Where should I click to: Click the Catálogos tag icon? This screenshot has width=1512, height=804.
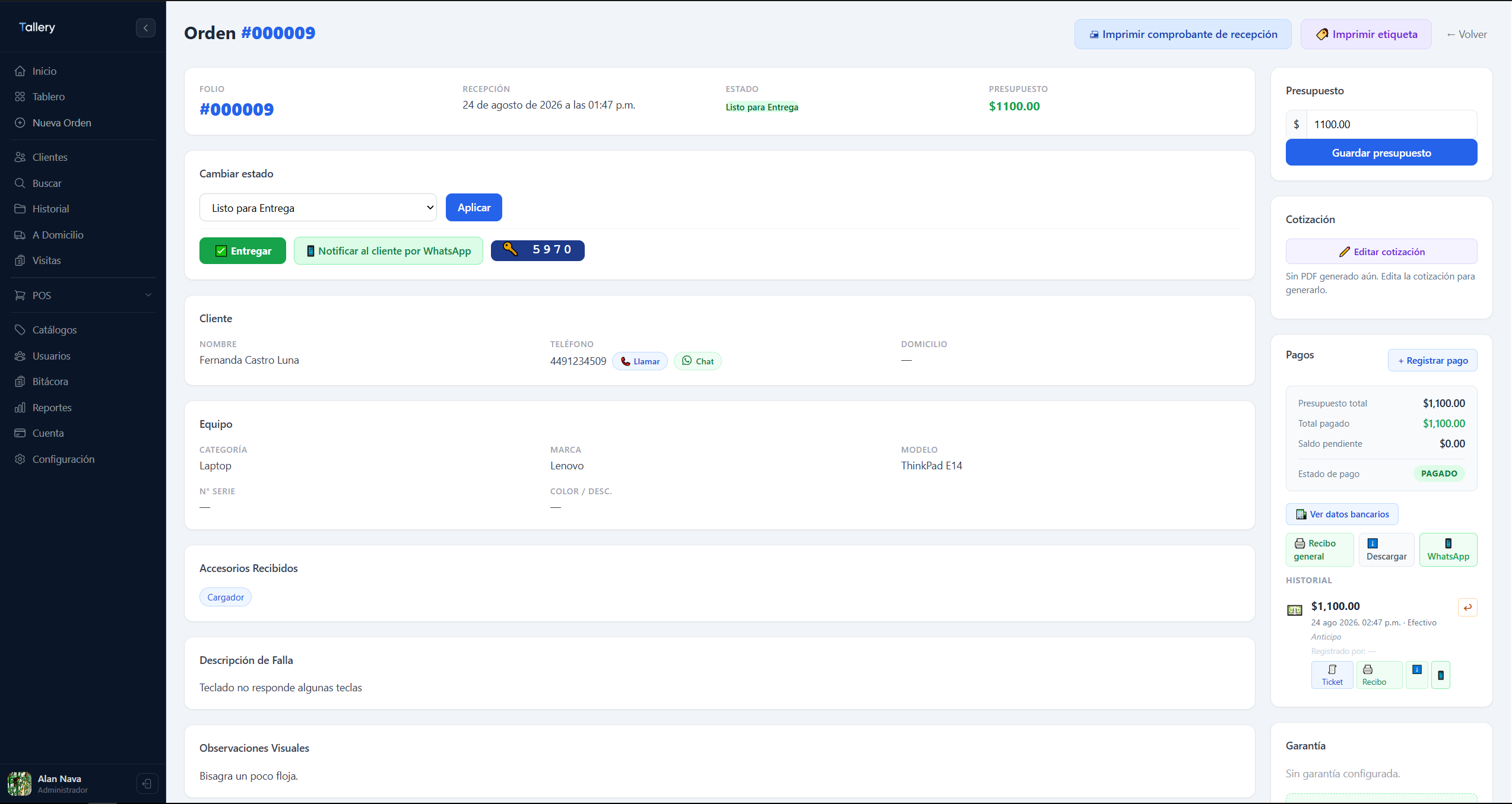pyautogui.click(x=20, y=330)
